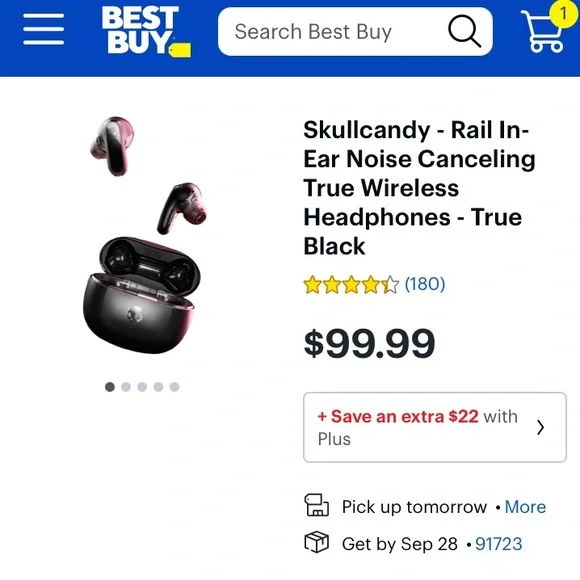This screenshot has height=580, width=580.
Task: Open the Save an extra $22 with Plus offer
Action: click(435, 427)
